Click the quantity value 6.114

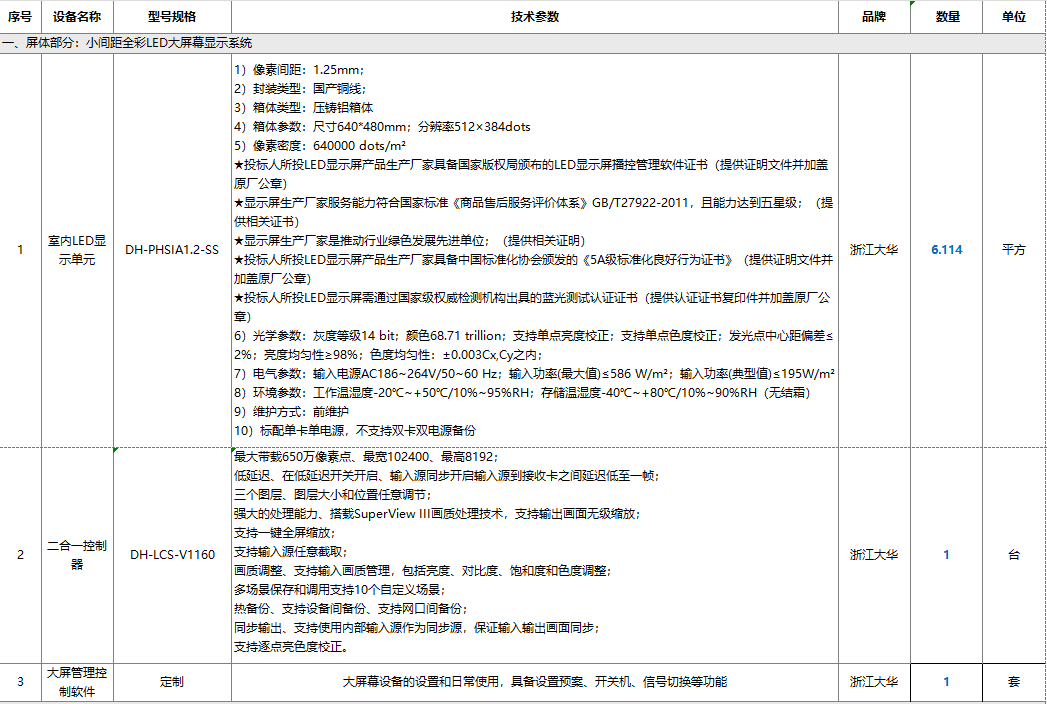point(947,250)
